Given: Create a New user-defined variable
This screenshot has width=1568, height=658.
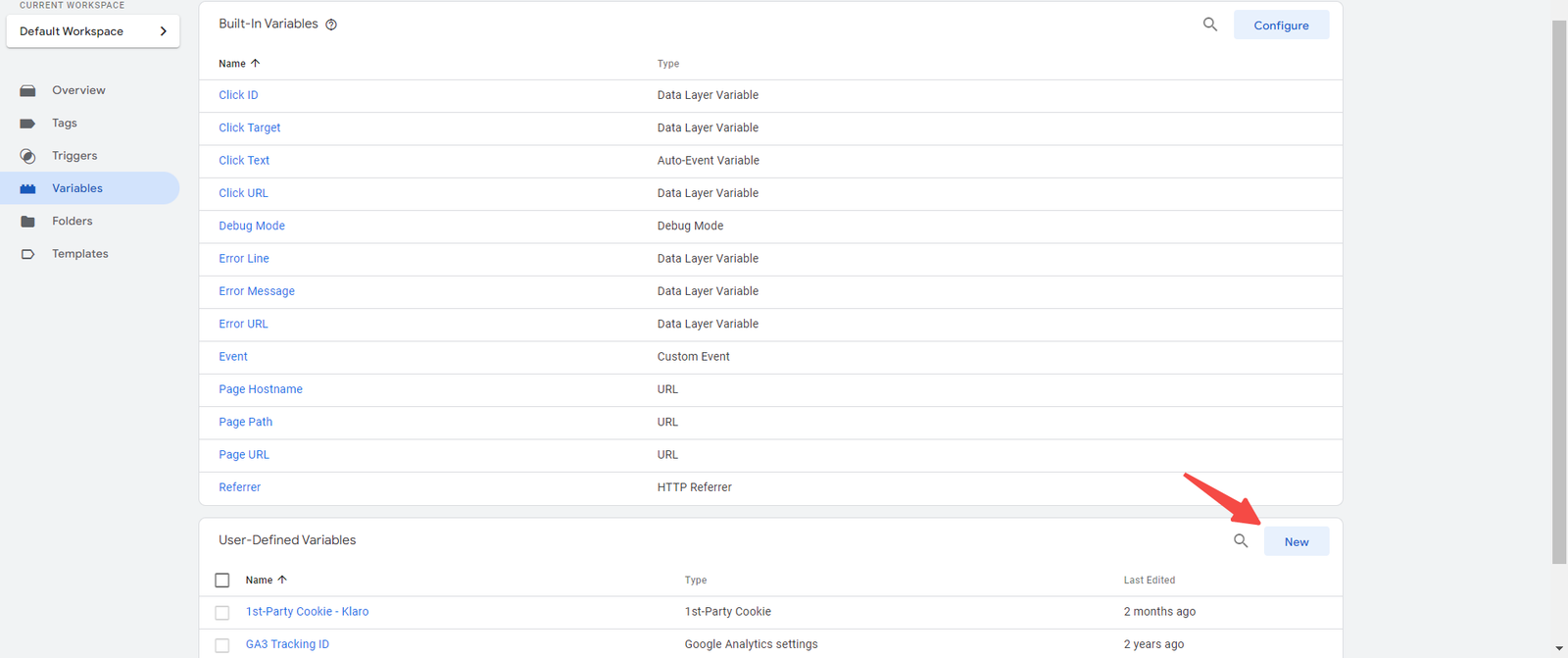Looking at the screenshot, I should (1296, 542).
